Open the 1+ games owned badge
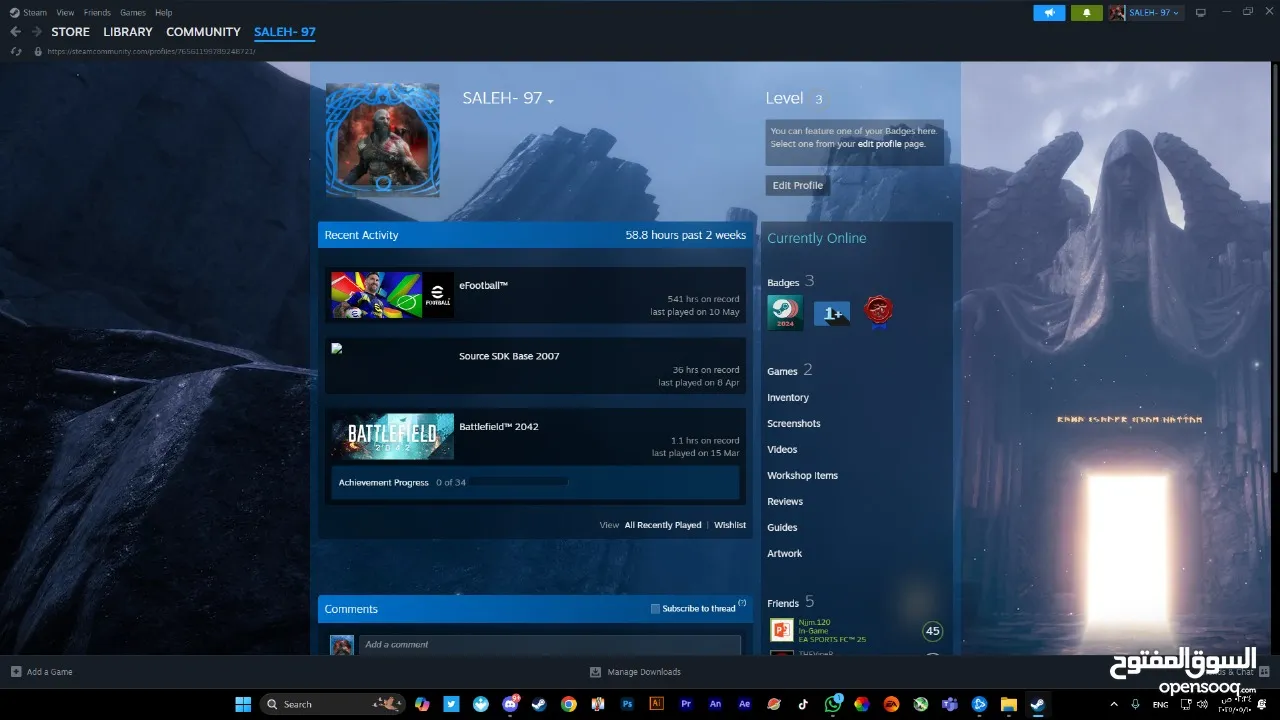This screenshot has width=1280, height=720. 832,314
